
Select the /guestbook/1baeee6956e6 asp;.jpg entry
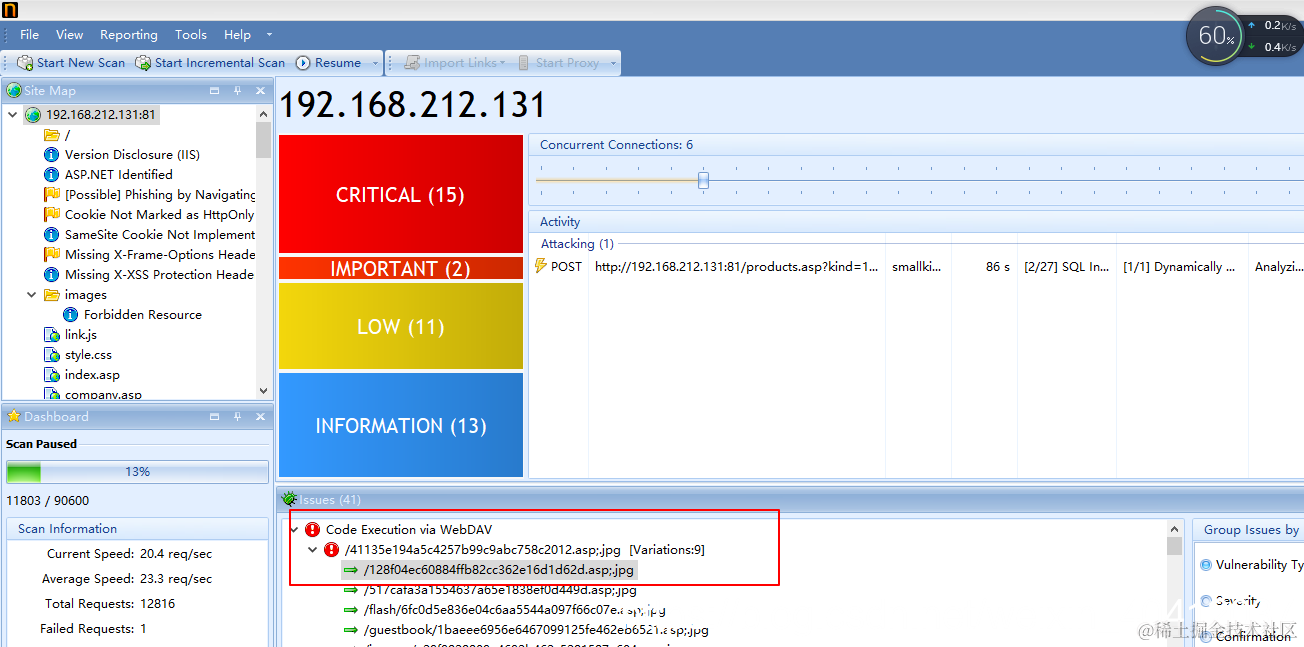pos(536,630)
